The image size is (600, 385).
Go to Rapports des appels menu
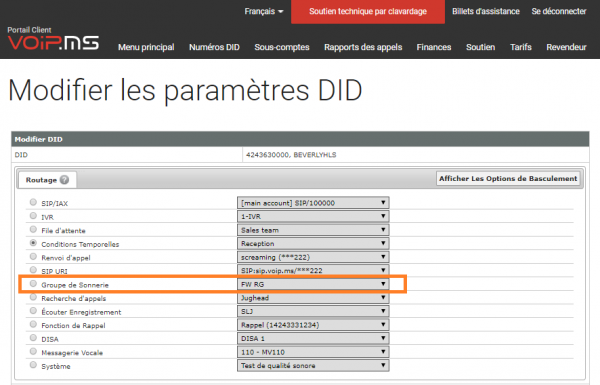coord(363,47)
